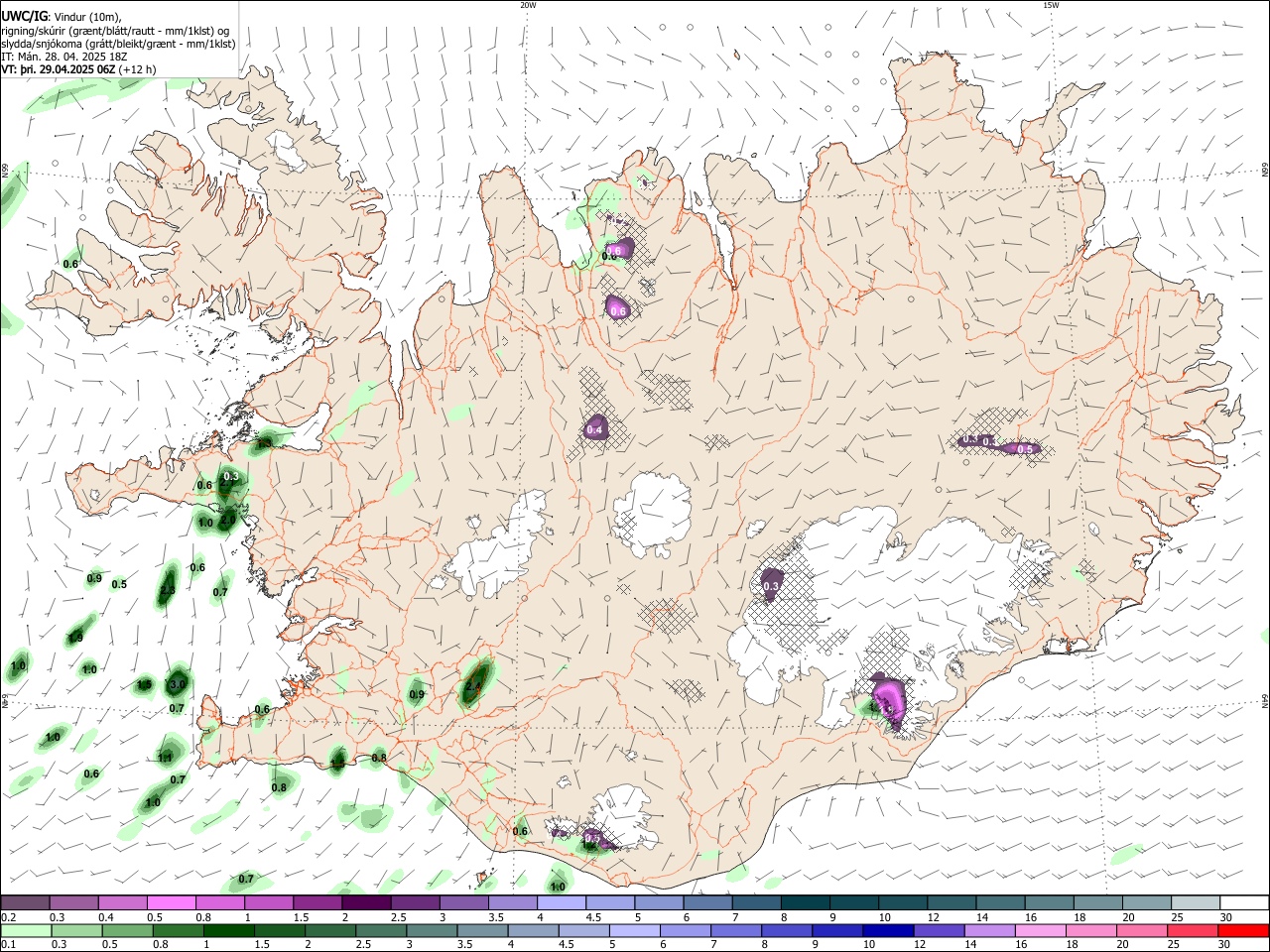Click the pale green 0.1–0.3 swatch on the lower scale
Viewport: 1270px width, 952px height.
(25, 930)
